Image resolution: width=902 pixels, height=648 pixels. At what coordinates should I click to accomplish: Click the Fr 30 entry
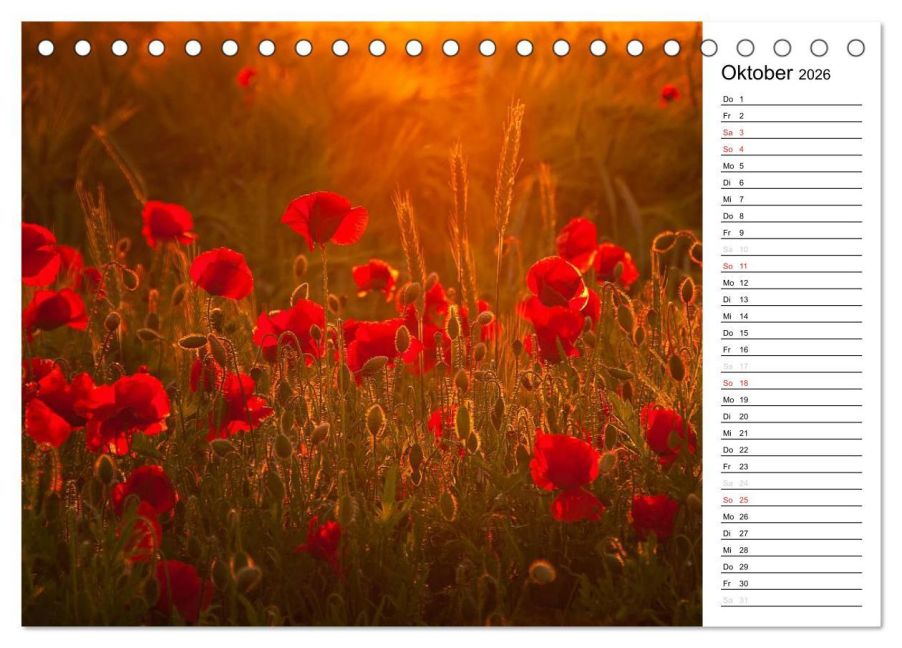tap(792, 583)
